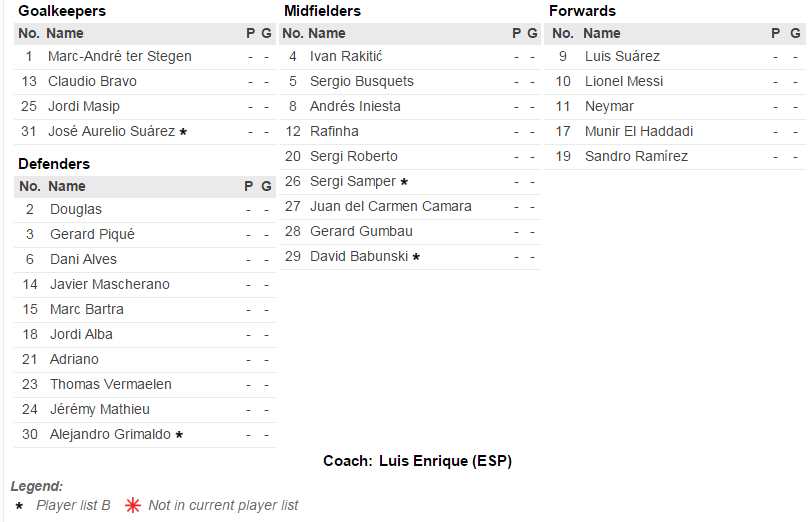This screenshot has height=522, width=810.
Task: Click on Gerard Piqué's name
Action: coord(92,234)
